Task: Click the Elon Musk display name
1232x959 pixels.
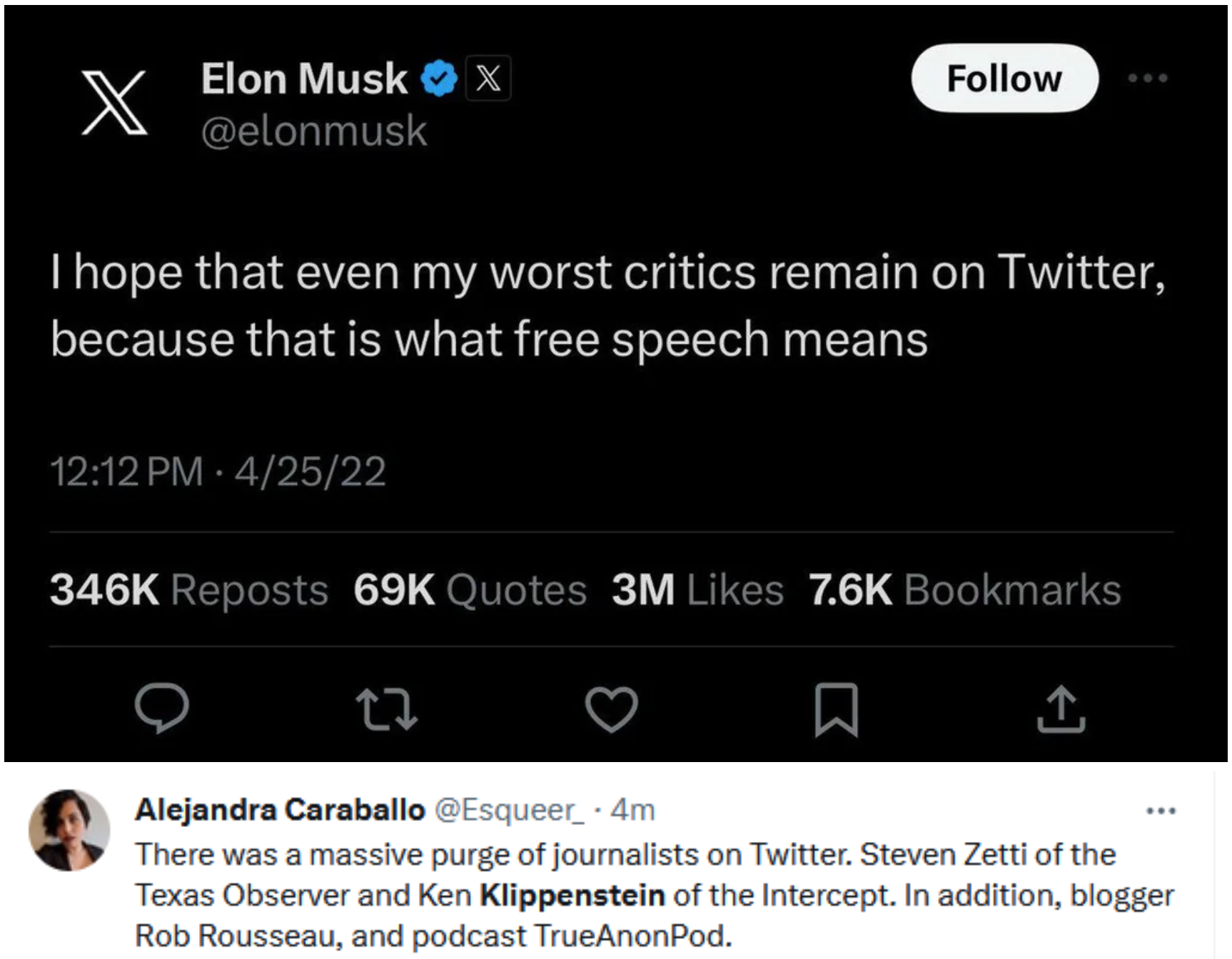Action: (303, 78)
